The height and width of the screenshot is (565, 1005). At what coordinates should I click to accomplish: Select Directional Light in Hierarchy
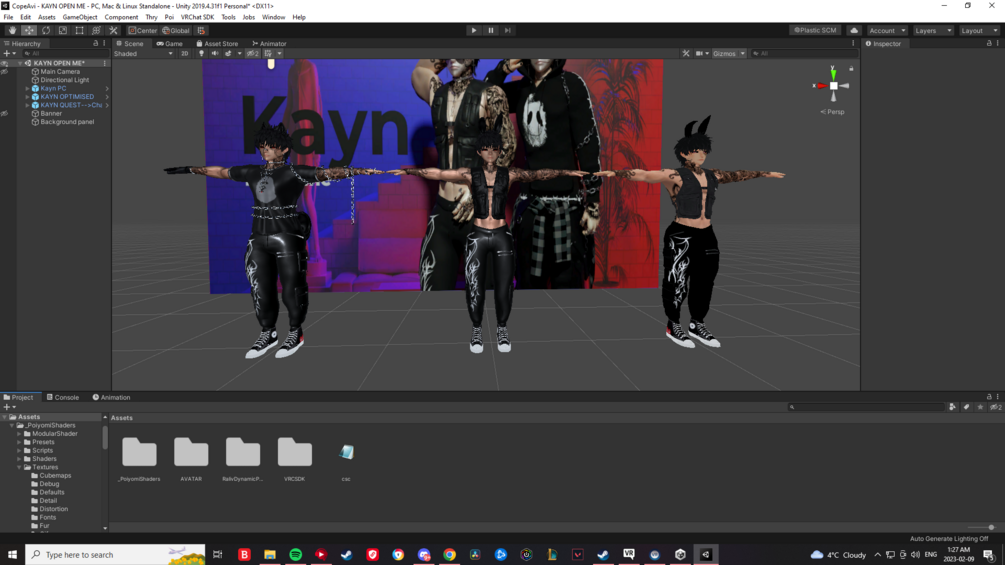click(x=65, y=80)
